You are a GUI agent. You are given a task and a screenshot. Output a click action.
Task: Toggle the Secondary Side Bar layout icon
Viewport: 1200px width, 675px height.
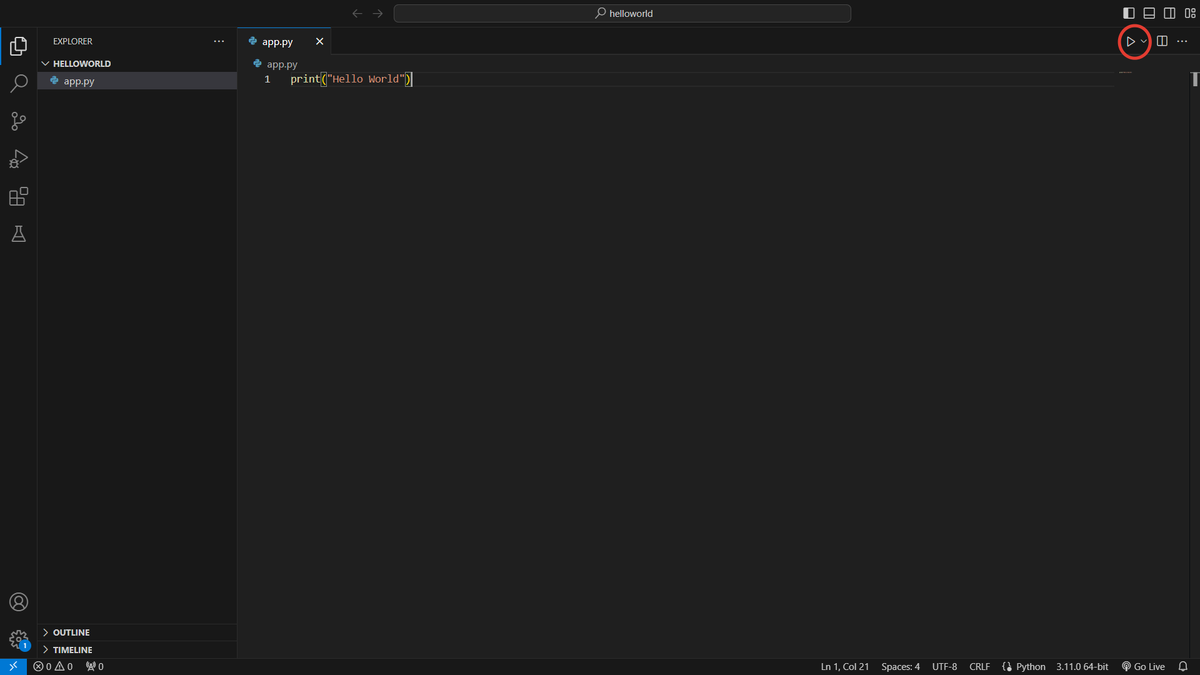tap(1169, 13)
